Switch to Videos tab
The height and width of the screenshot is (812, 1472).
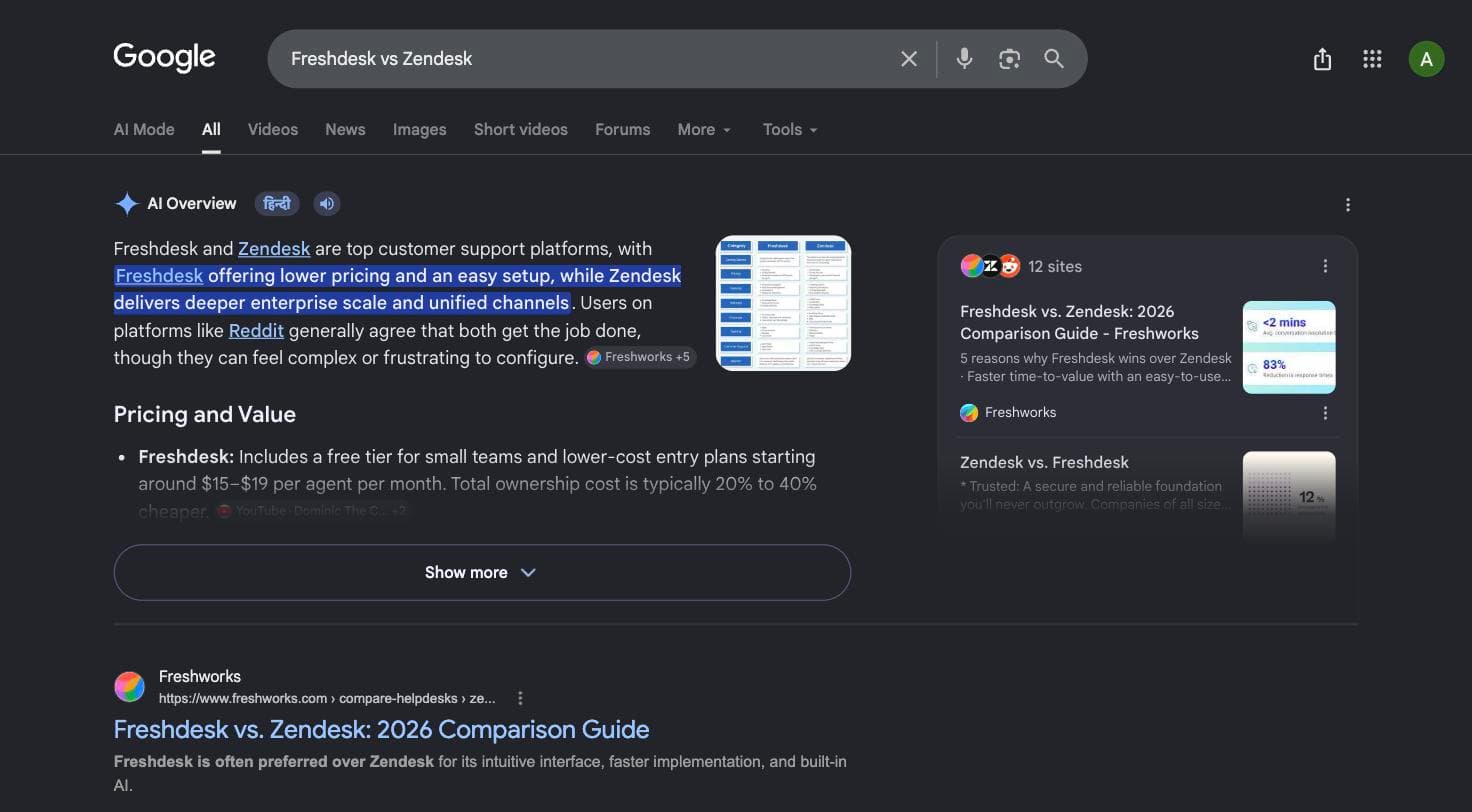[x=273, y=129]
